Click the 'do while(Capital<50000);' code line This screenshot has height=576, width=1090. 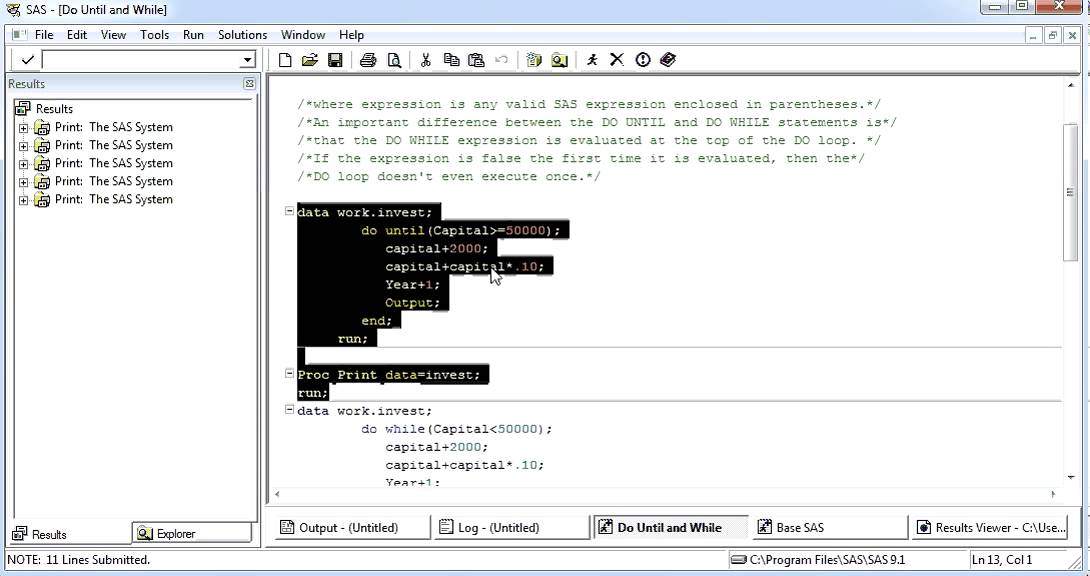[456, 429]
